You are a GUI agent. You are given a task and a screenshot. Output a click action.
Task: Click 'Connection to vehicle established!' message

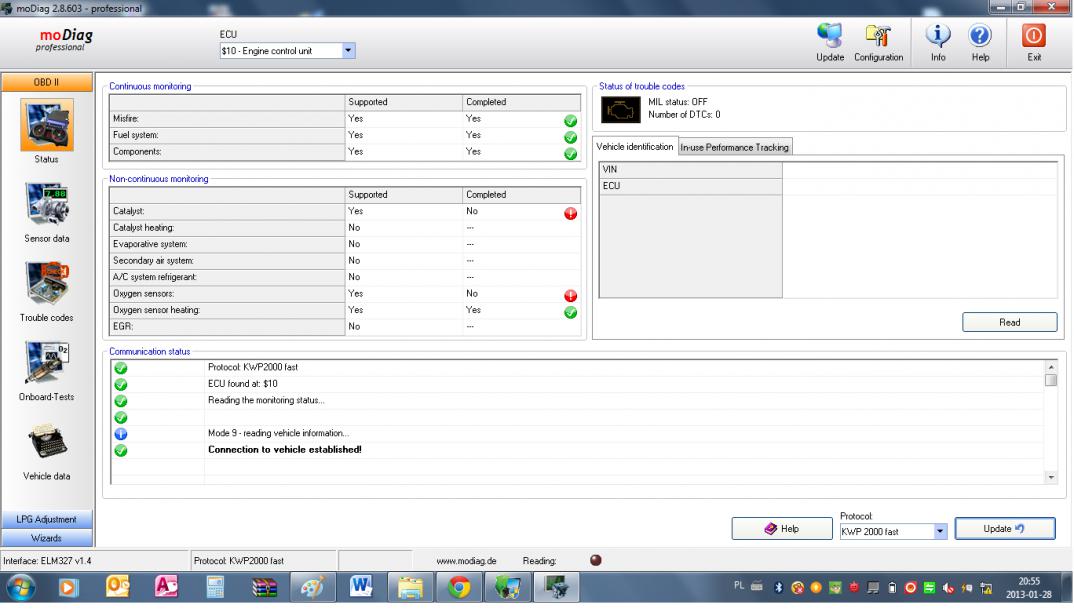pyautogui.click(x=285, y=450)
